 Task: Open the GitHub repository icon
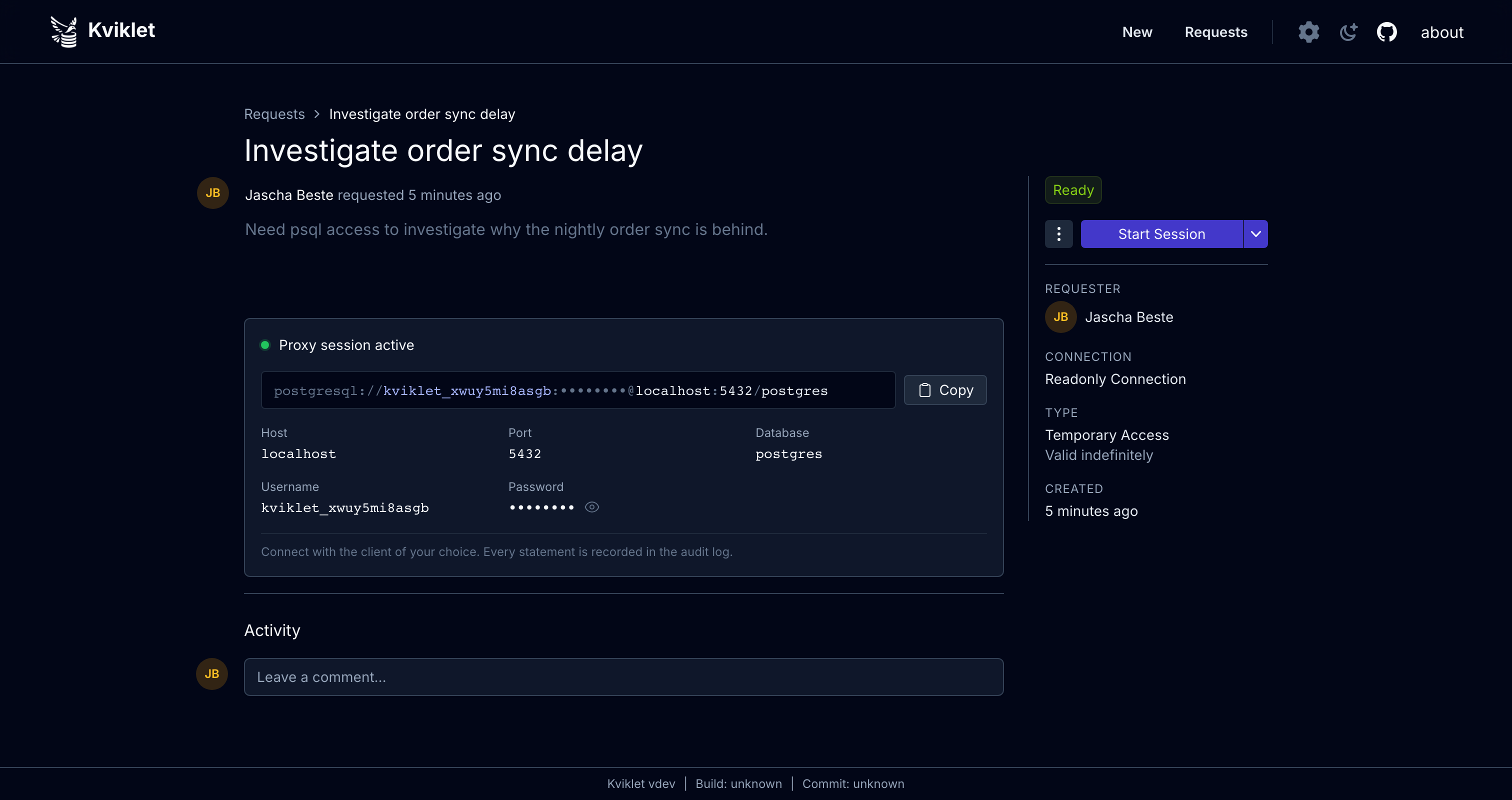1387,31
